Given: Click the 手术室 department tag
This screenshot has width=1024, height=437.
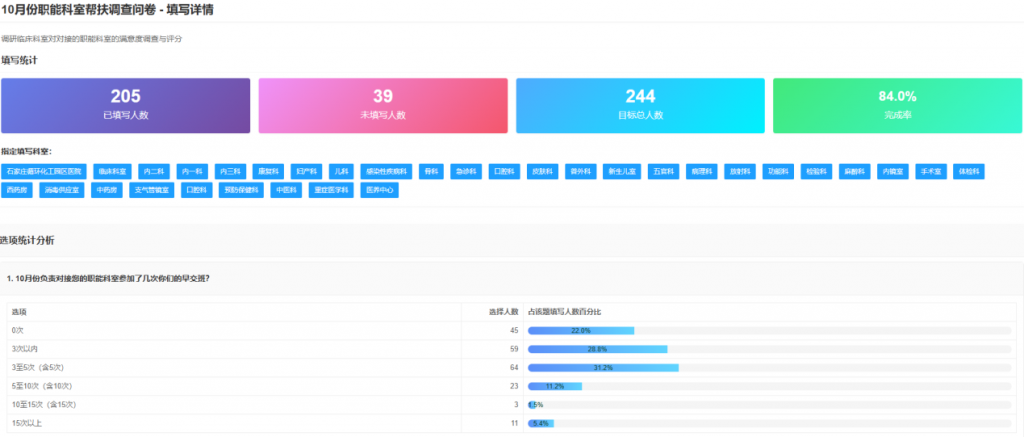Looking at the screenshot, I should 932,171.
